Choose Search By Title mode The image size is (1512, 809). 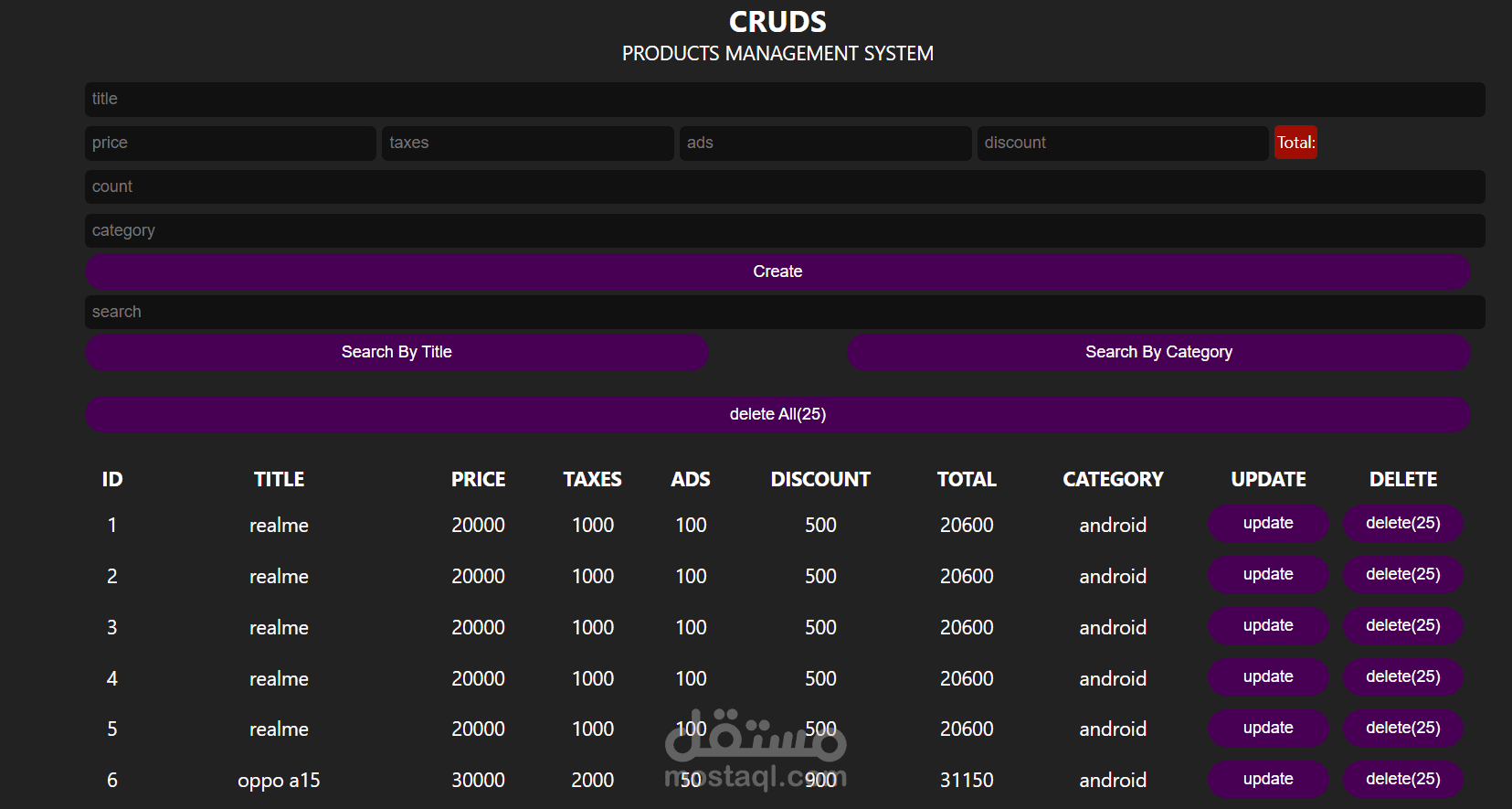397,352
